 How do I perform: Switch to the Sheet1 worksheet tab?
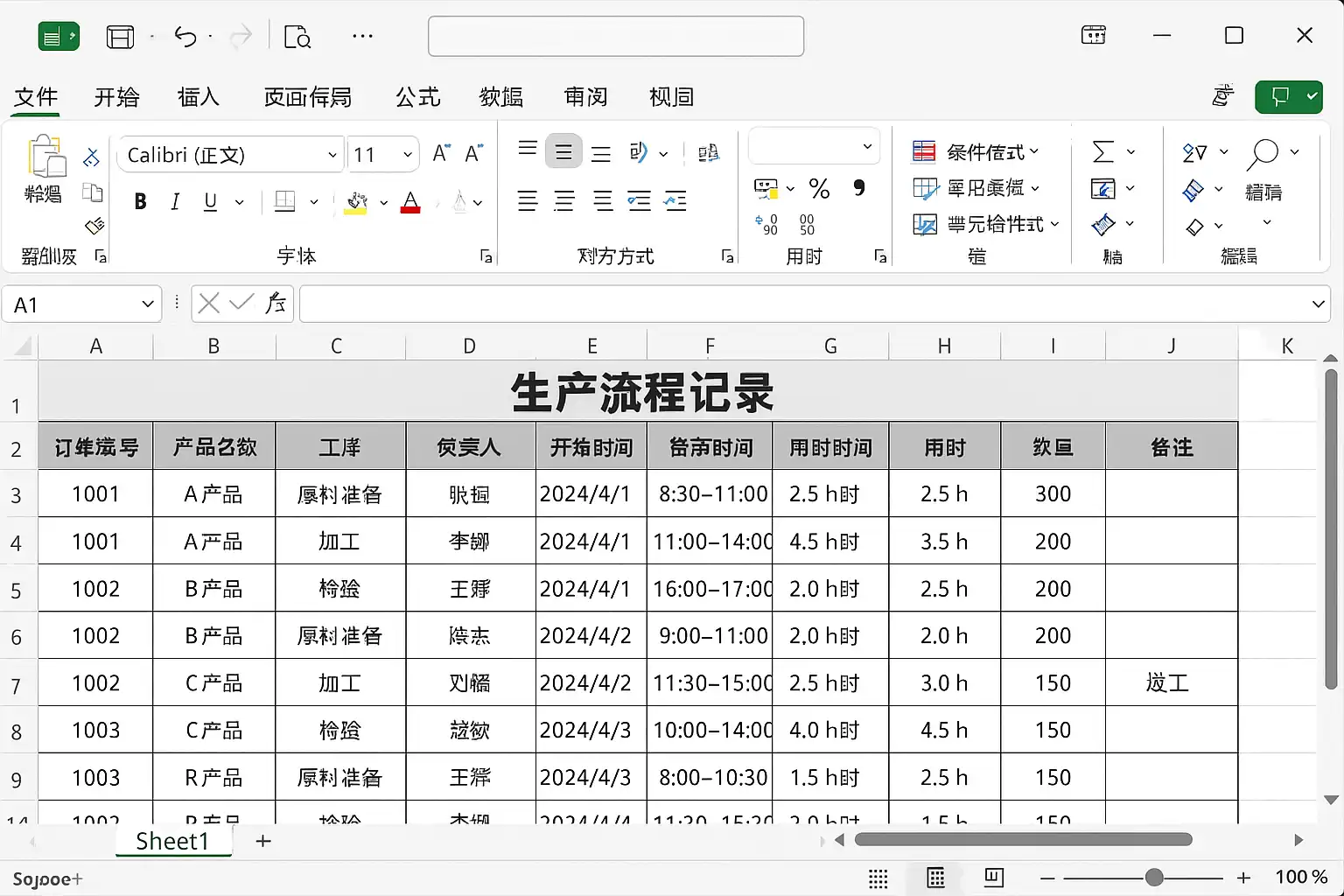[172, 841]
